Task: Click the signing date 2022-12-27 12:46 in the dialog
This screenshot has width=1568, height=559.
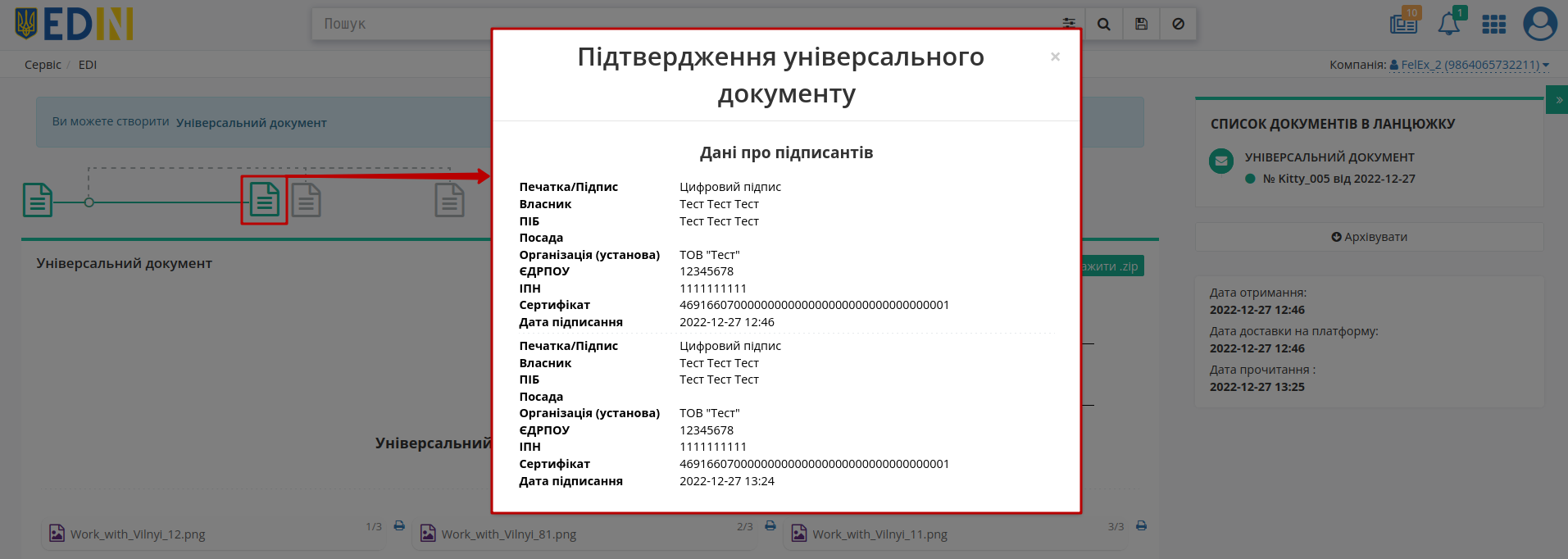Action: (727, 322)
